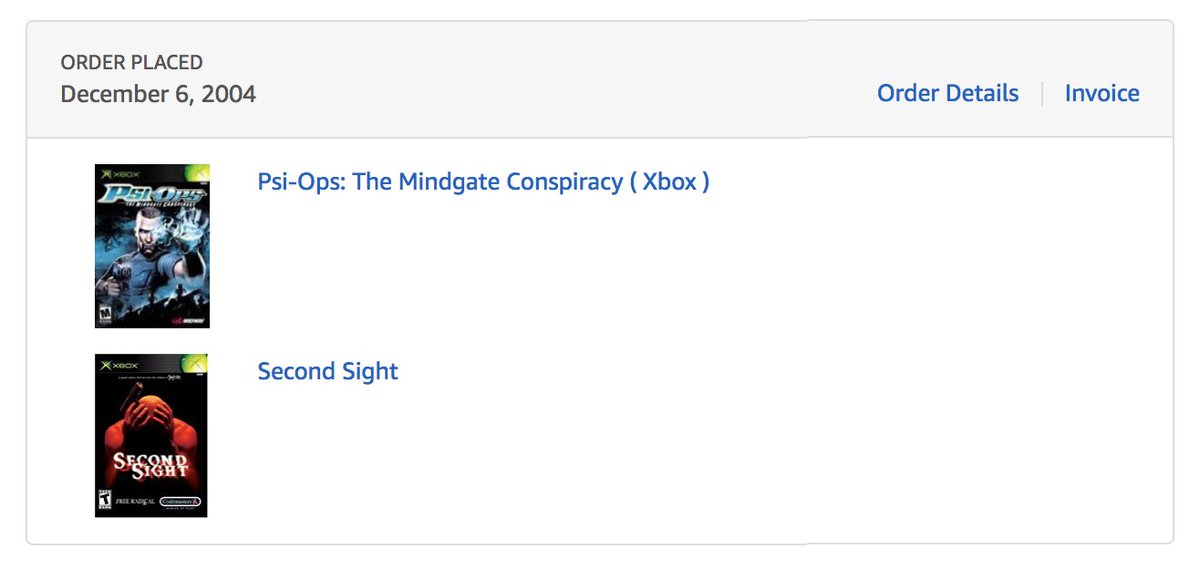Open the Order Details link
Viewport: 1200px width, 580px height.
coord(947,94)
